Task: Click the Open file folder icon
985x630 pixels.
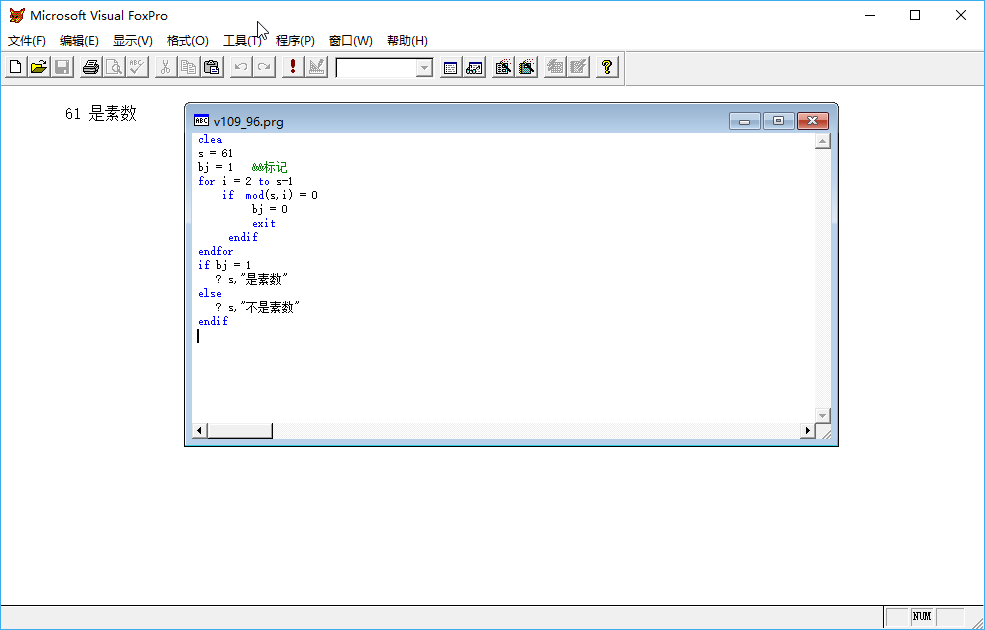Action: click(x=39, y=67)
